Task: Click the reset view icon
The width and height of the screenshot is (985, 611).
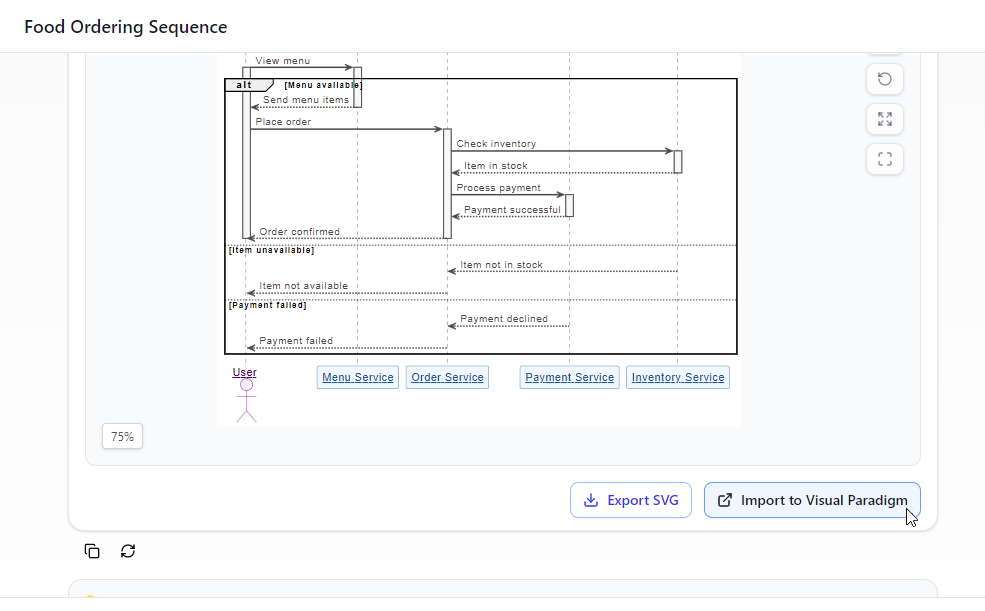Action: click(884, 79)
